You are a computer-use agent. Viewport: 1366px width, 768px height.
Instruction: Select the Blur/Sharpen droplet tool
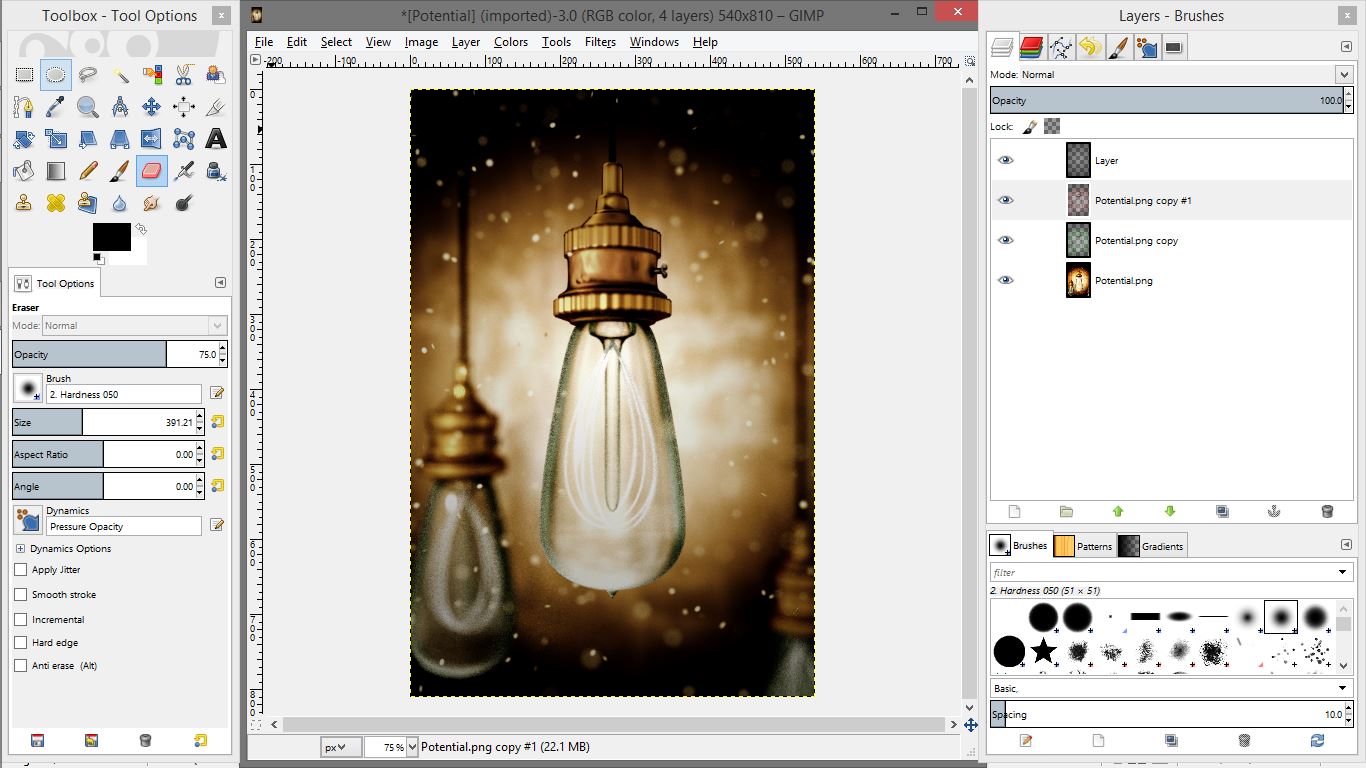pyautogui.click(x=120, y=203)
